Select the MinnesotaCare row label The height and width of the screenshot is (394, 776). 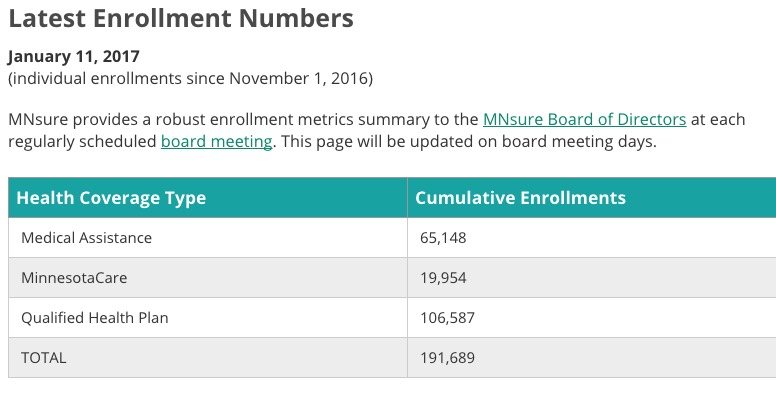click(x=74, y=278)
